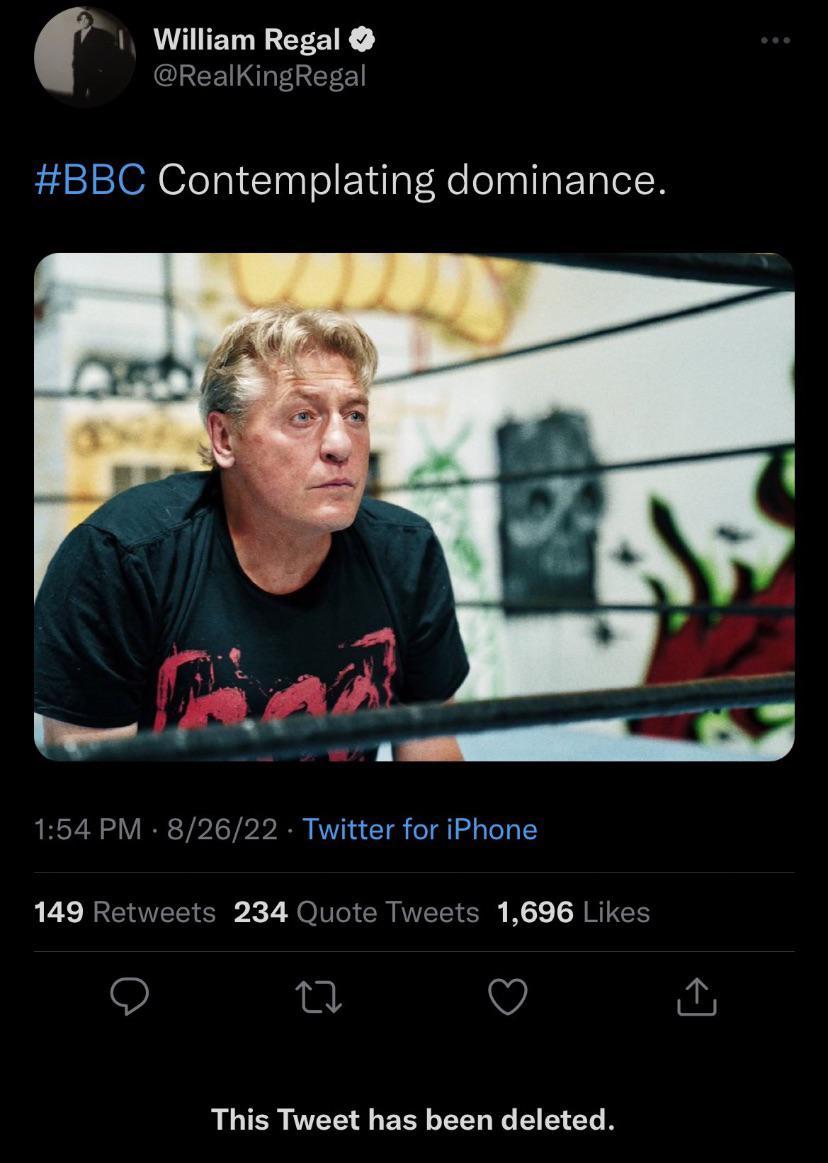View the 1,696 Likes list
The width and height of the screenshot is (828, 1163).
pos(574,912)
